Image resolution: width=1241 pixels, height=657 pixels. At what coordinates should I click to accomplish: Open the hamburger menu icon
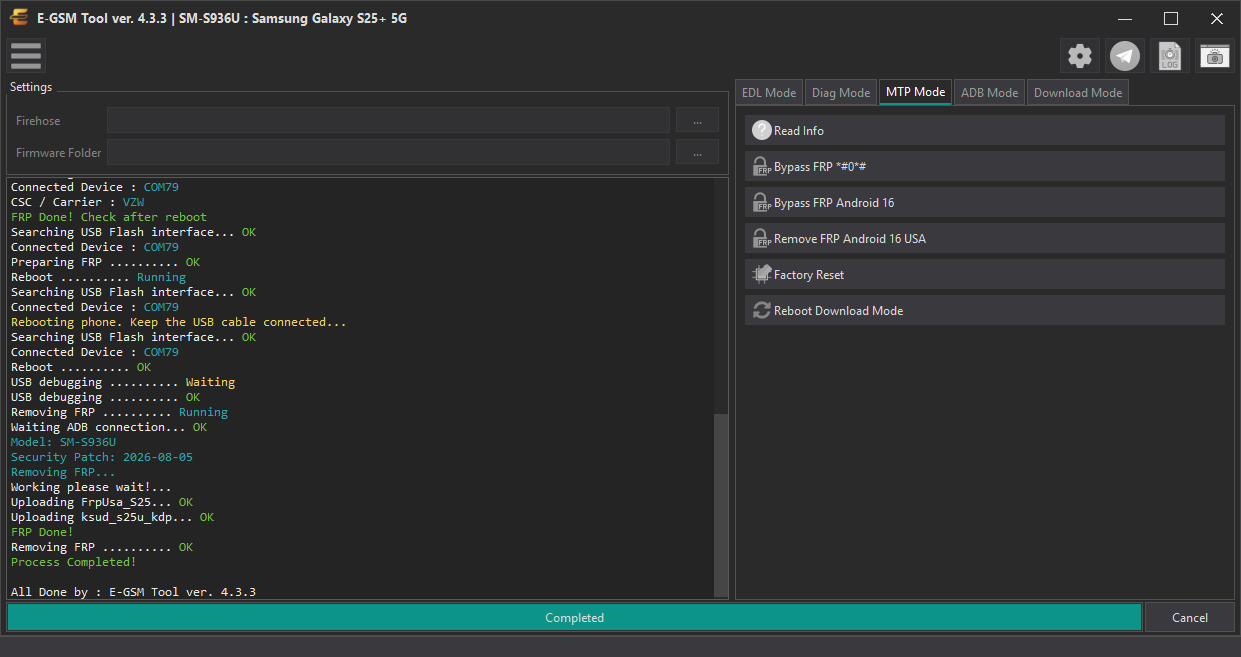[x=26, y=56]
